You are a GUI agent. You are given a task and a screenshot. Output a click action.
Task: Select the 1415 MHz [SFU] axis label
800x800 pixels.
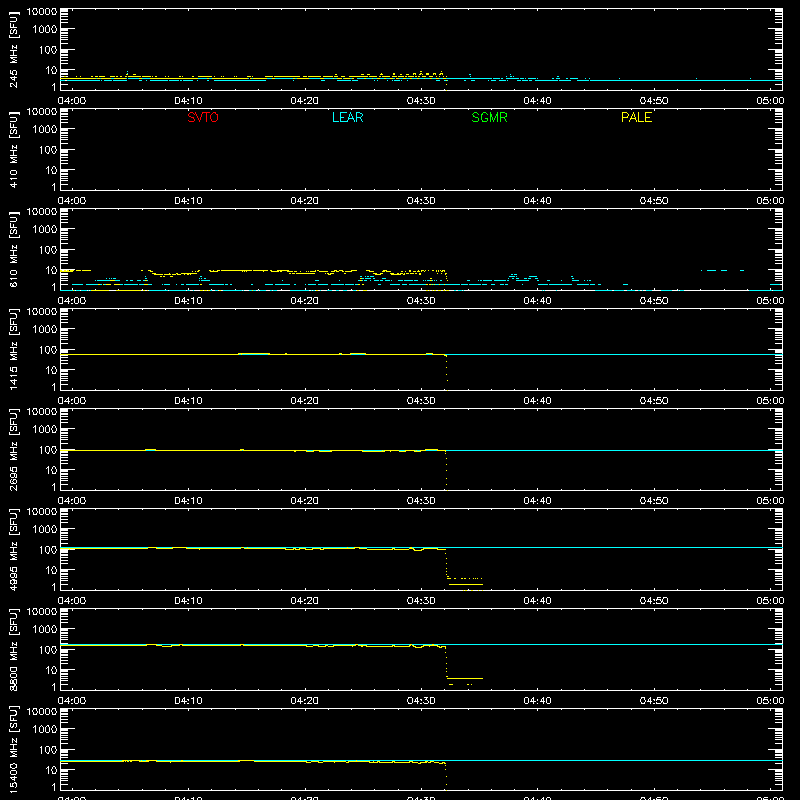click(x=14, y=350)
